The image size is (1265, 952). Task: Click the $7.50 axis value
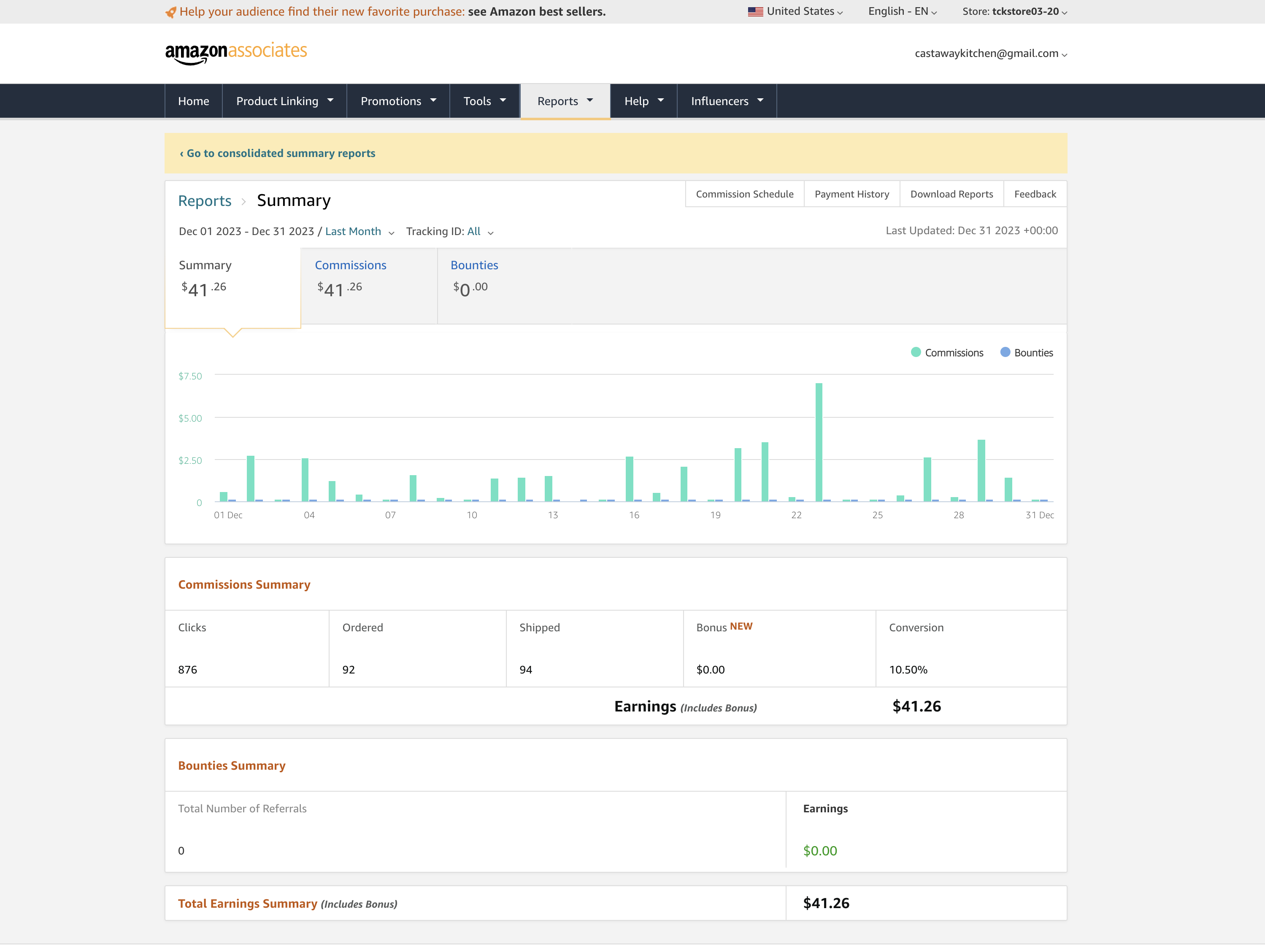[x=190, y=376]
